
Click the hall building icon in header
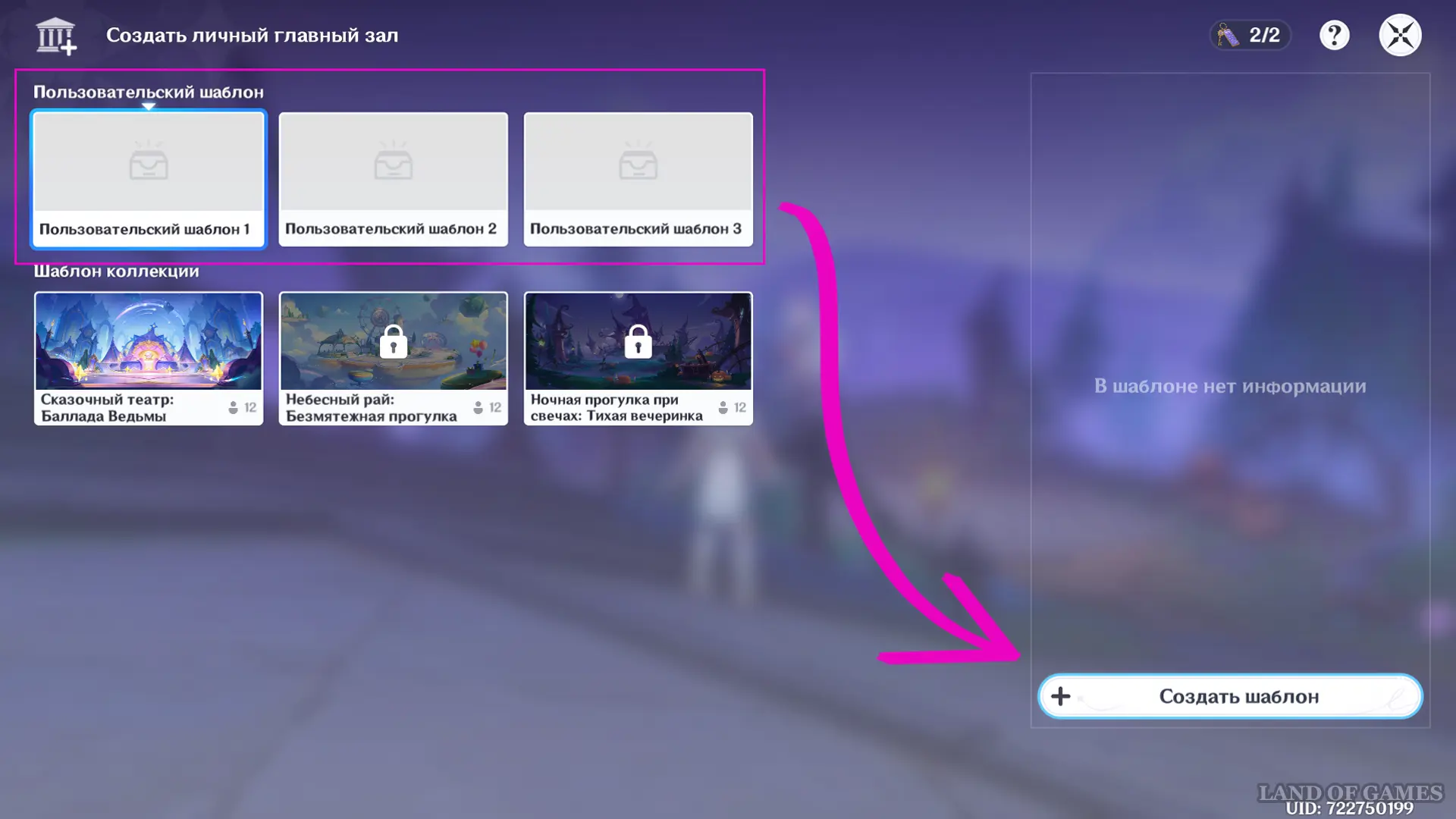tap(56, 36)
